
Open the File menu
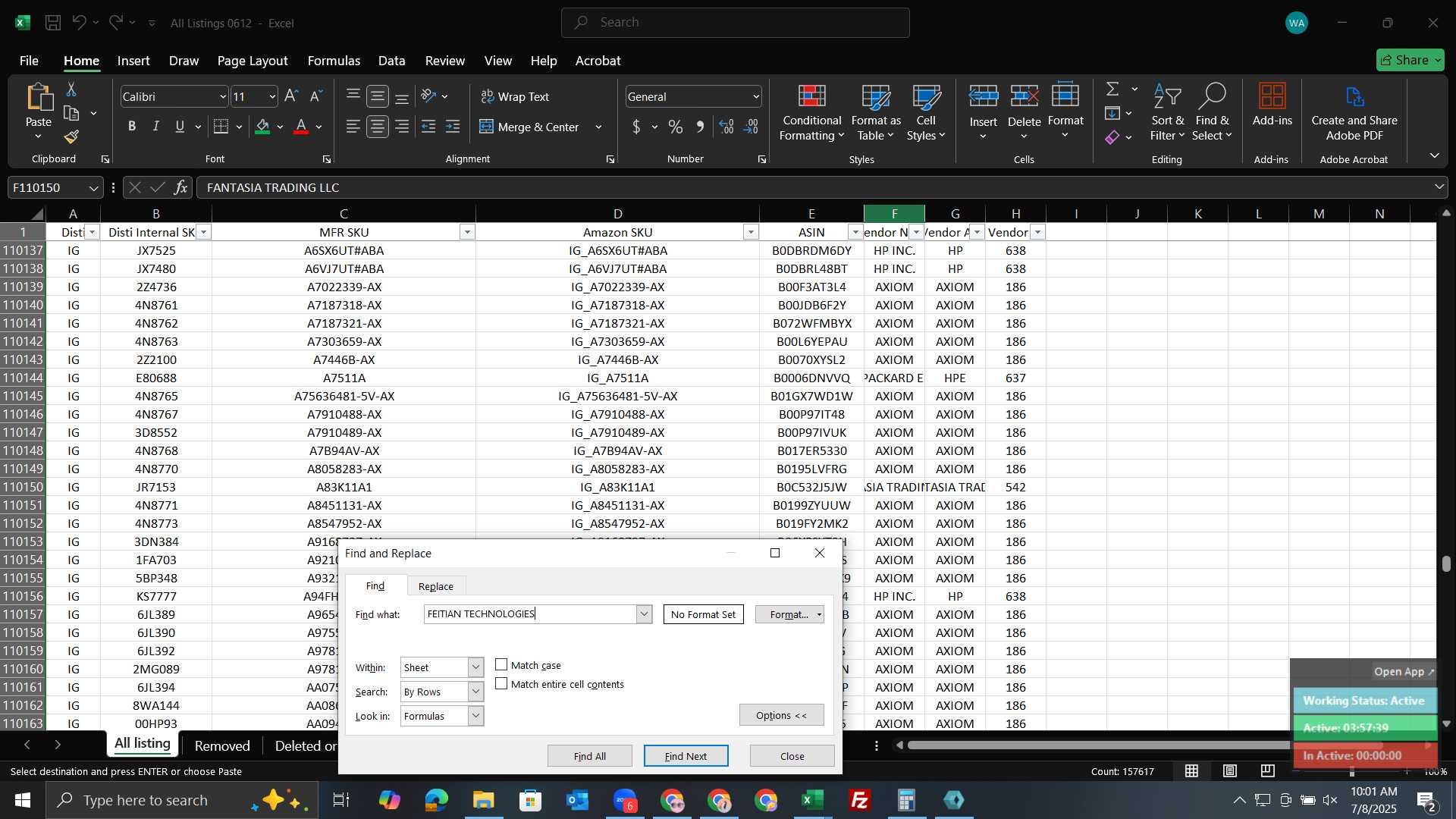tap(29, 61)
